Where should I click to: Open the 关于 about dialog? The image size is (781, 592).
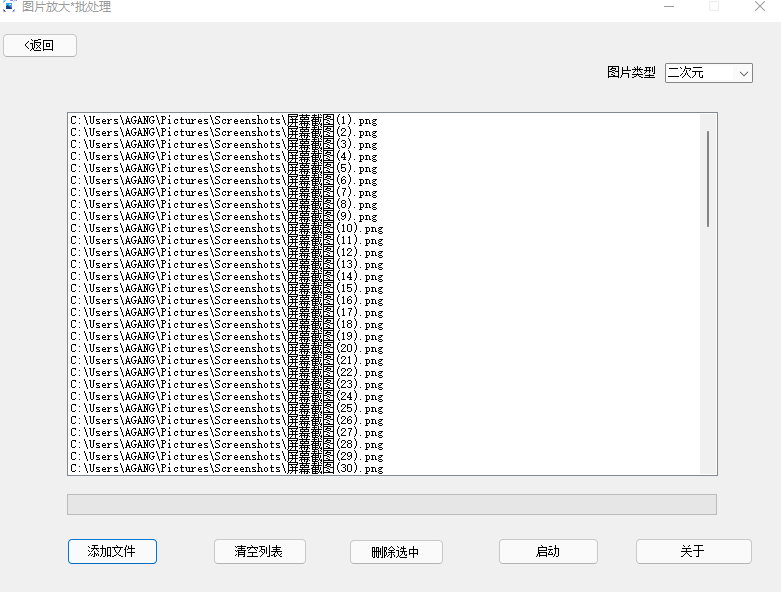coord(693,551)
